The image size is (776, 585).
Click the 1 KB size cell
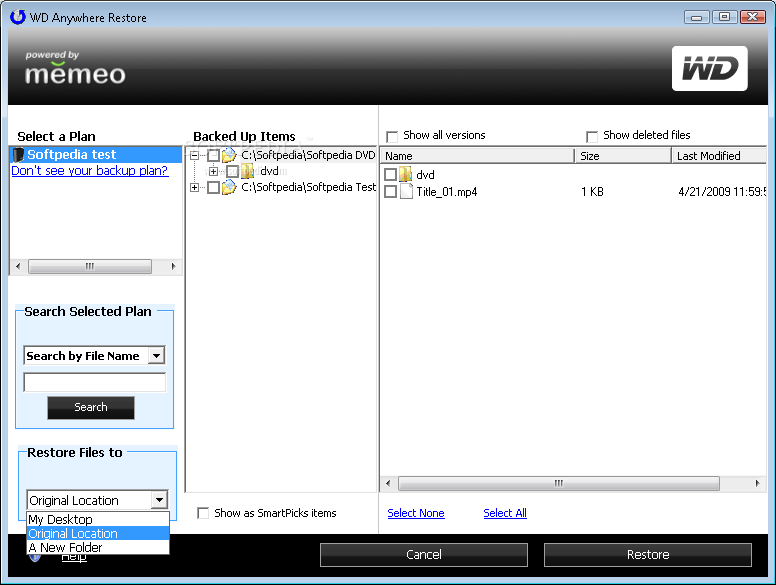592,192
